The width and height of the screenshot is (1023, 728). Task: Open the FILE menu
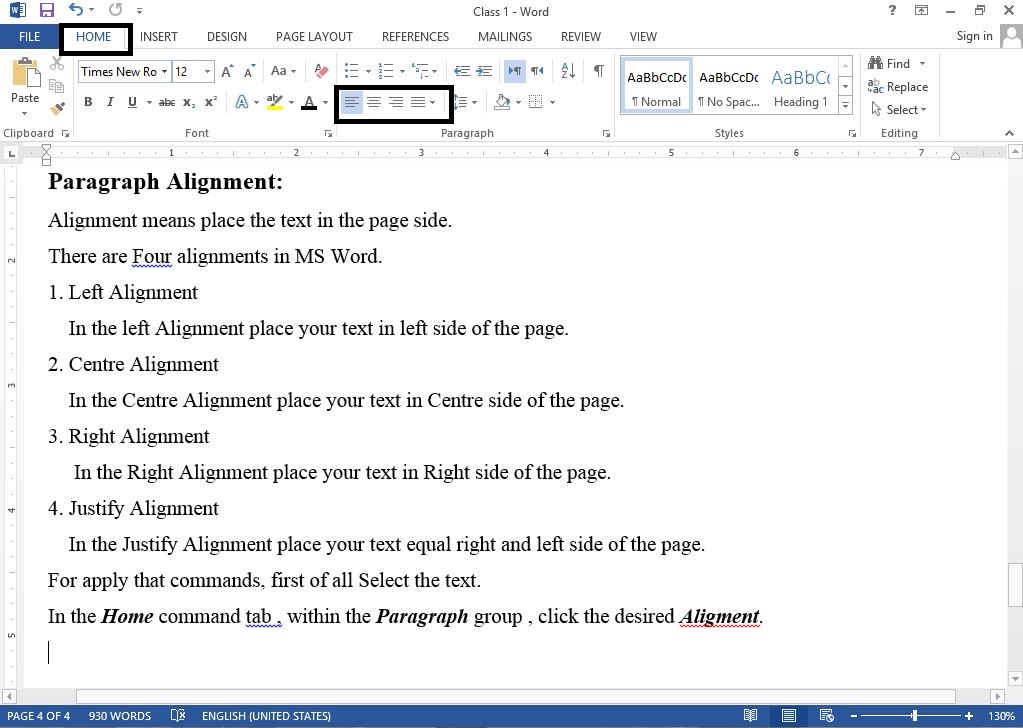[x=28, y=36]
